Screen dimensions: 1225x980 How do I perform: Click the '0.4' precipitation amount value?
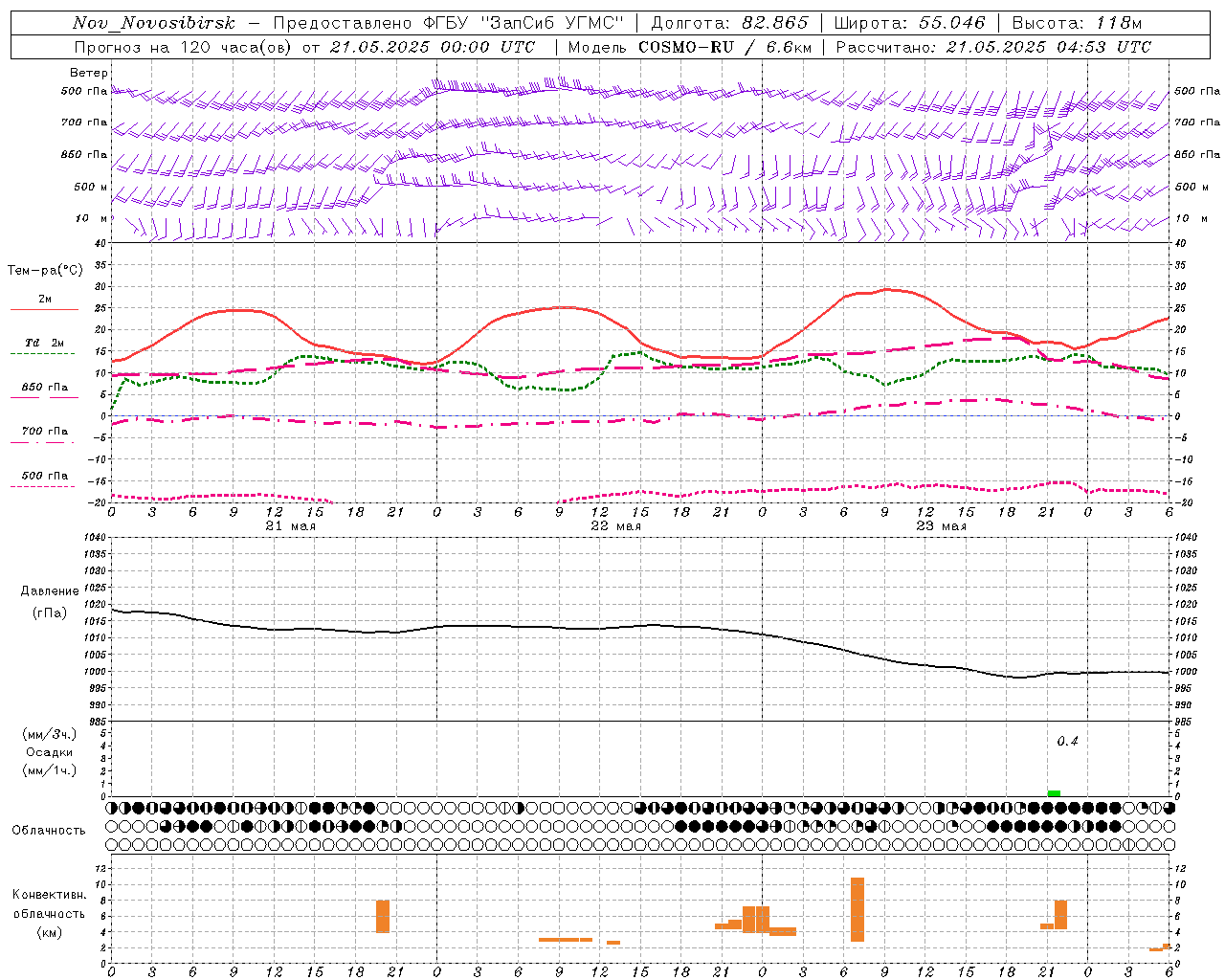coord(1067,742)
